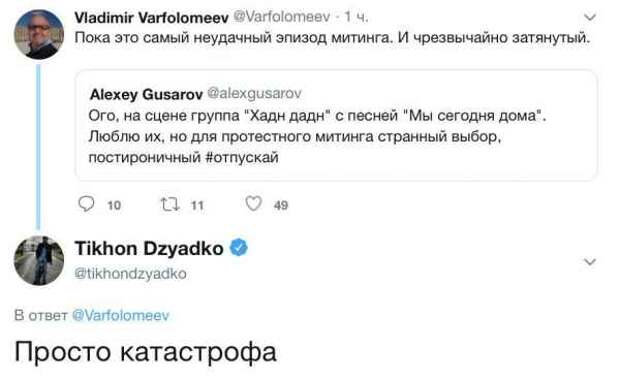
Task: Click the '1 ч.' tweet timestamp
Action: pyautogui.click(x=356, y=17)
